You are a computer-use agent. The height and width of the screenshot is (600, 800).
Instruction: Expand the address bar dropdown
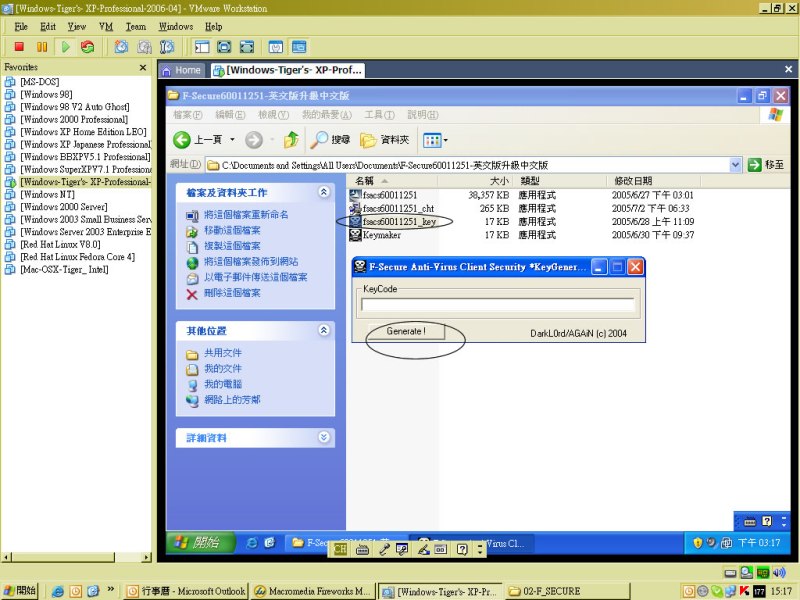tap(735, 165)
